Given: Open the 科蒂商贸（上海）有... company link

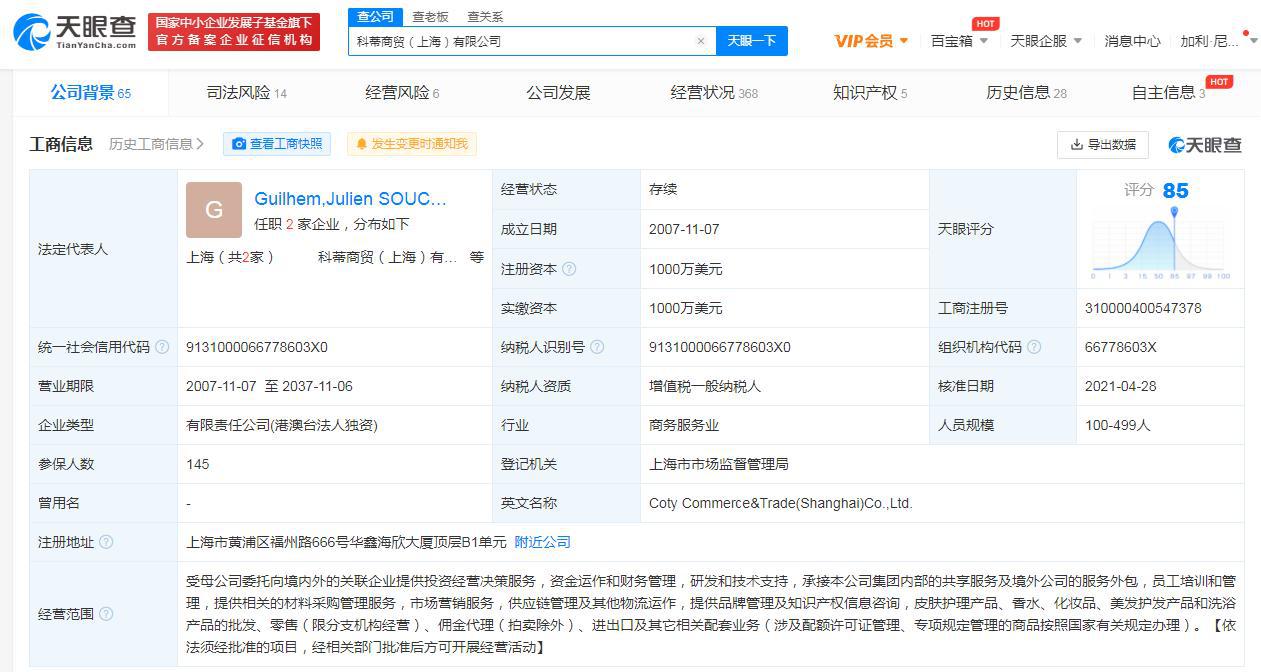Looking at the screenshot, I should (x=387, y=257).
